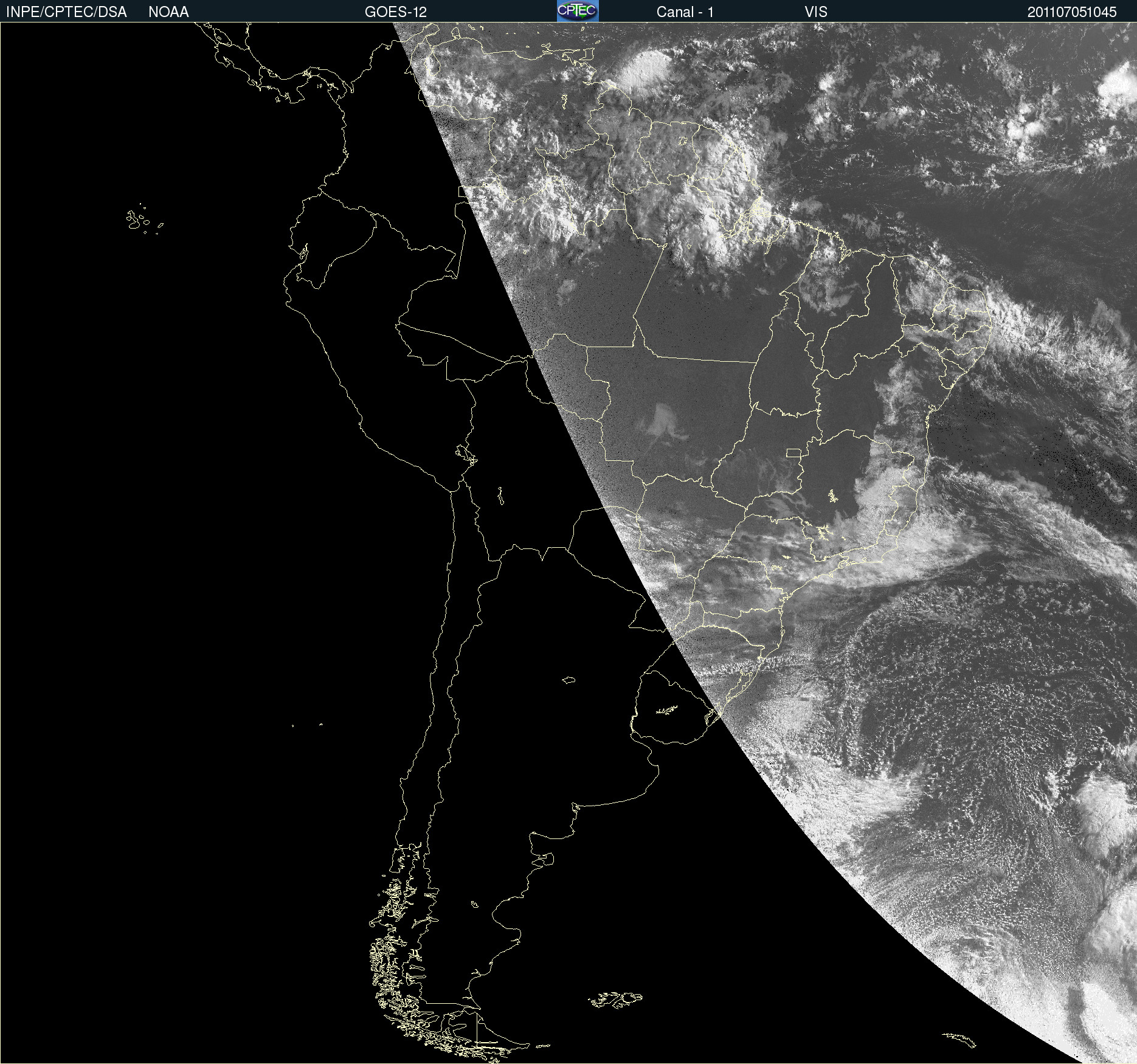Click the 201107051045 timestamp
The width and height of the screenshot is (1137, 1064).
coord(1072,12)
